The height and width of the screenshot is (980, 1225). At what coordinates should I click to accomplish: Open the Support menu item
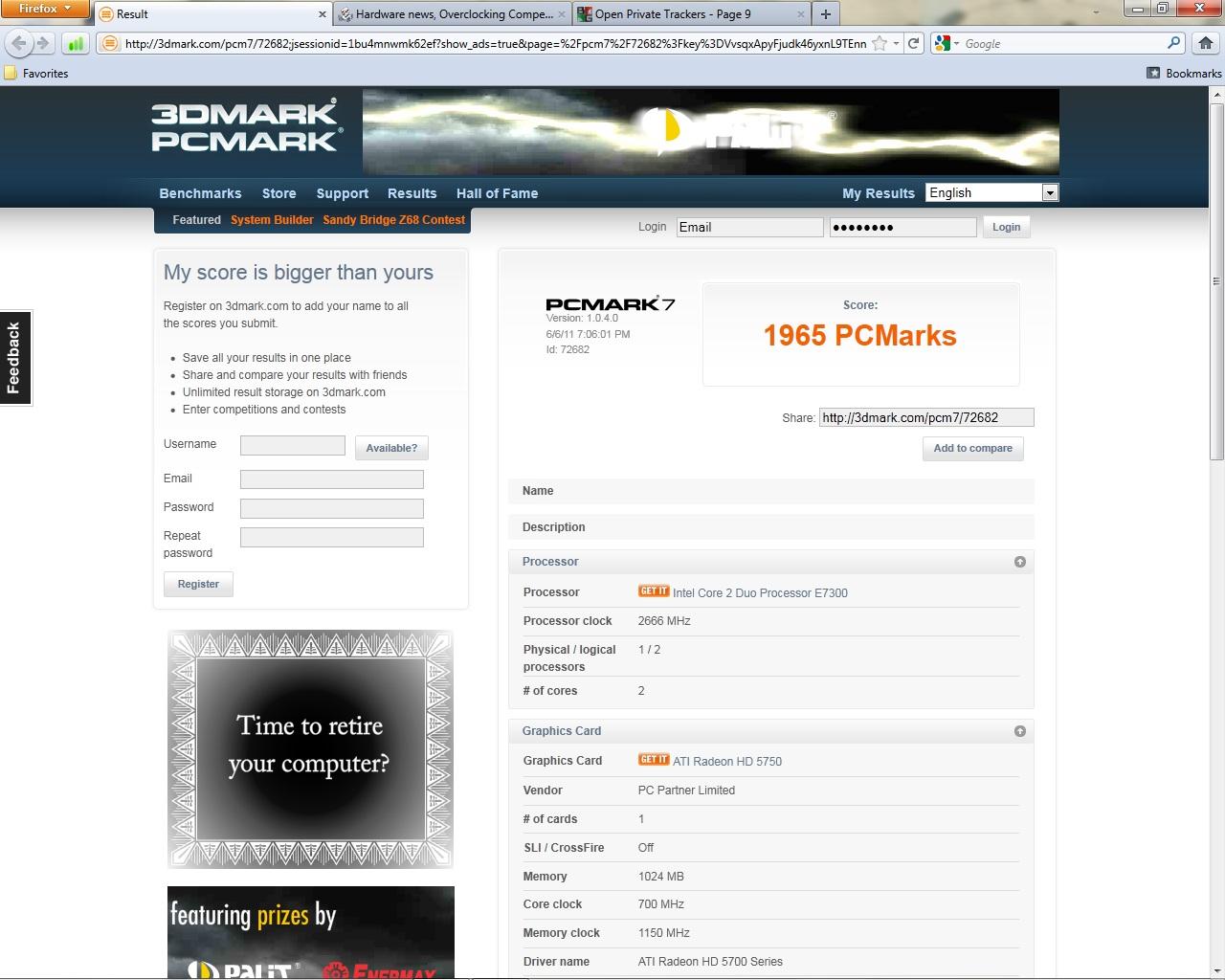(x=342, y=193)
